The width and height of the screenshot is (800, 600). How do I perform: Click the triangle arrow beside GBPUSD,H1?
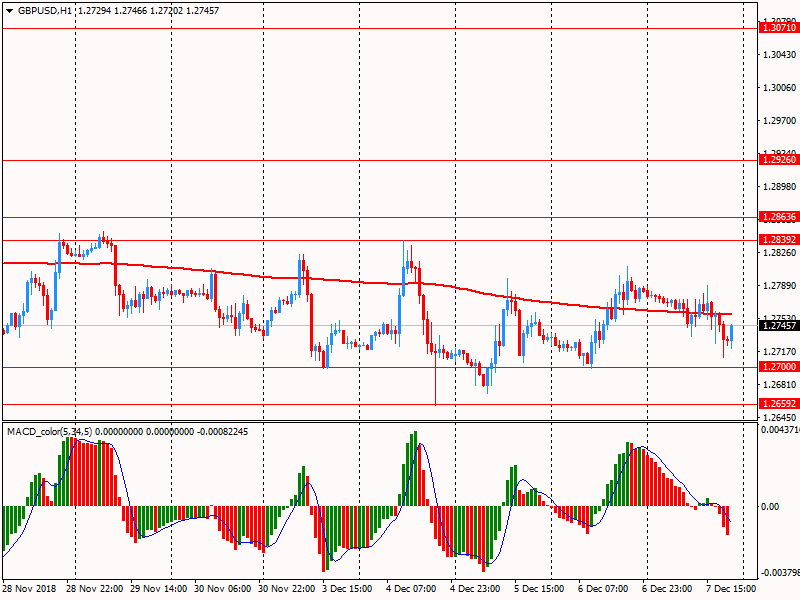click(x=8, y=10)
